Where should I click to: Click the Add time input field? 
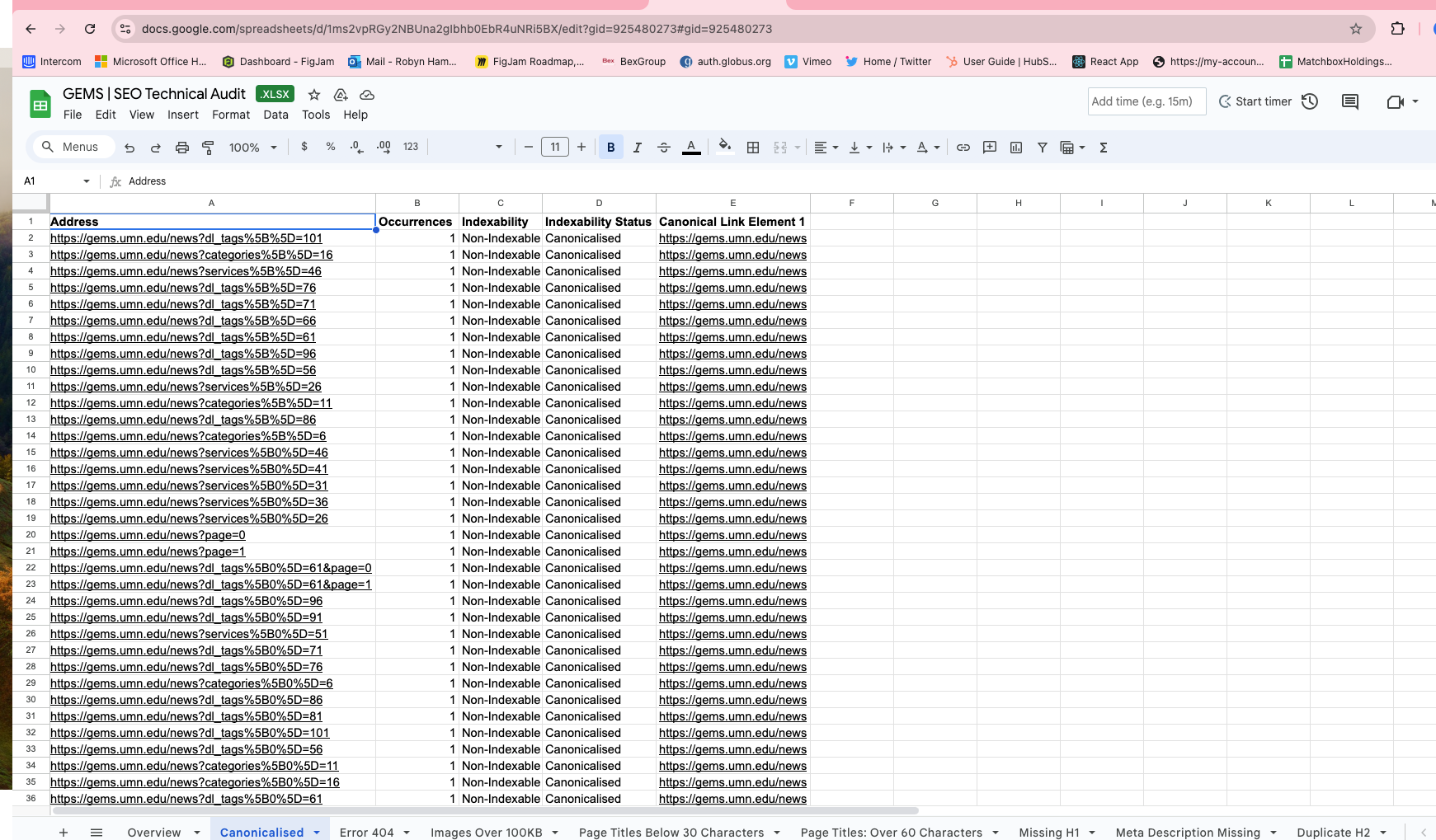pyautogui.click(x=1146, y=101)
